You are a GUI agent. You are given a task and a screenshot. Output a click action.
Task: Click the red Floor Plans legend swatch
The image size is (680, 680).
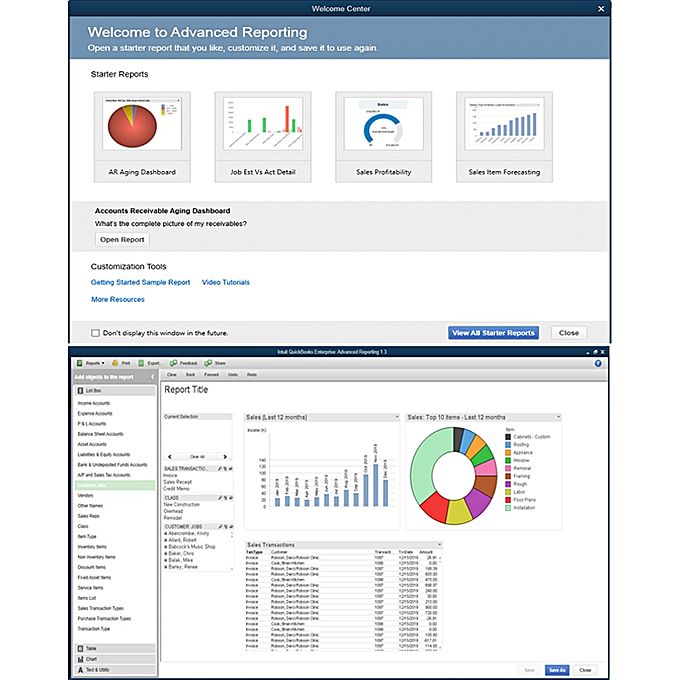[x=508, y=498]
